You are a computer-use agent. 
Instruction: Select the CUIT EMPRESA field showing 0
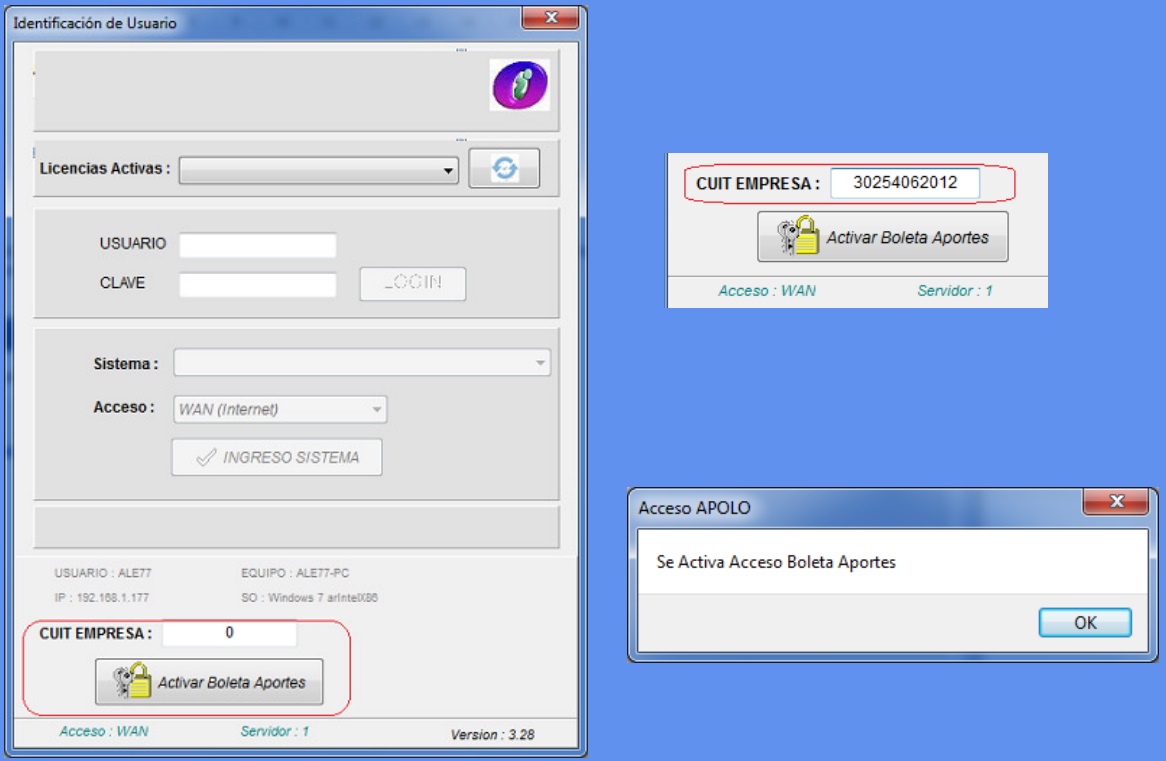(230, 634)
